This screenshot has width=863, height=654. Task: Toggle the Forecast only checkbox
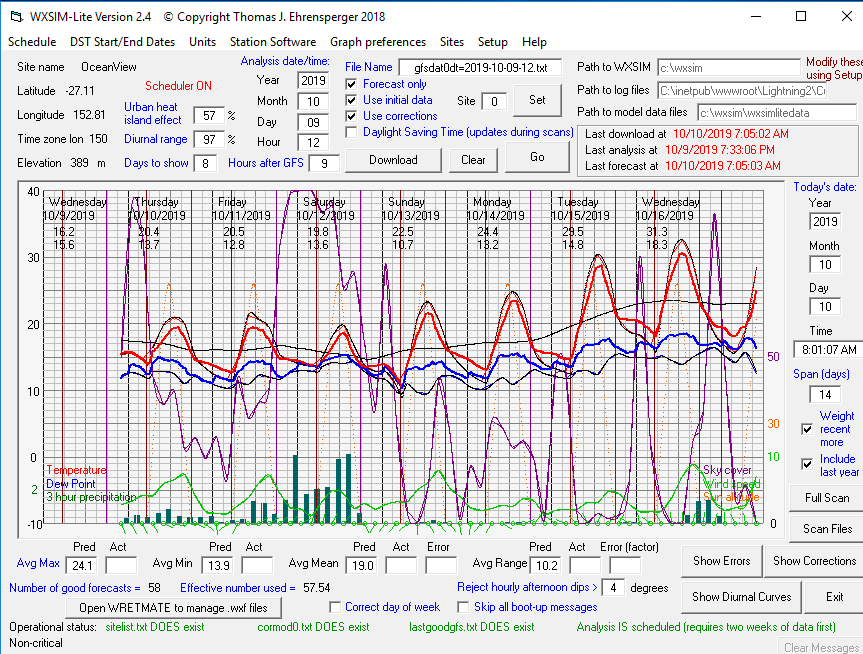pos(351,84)
